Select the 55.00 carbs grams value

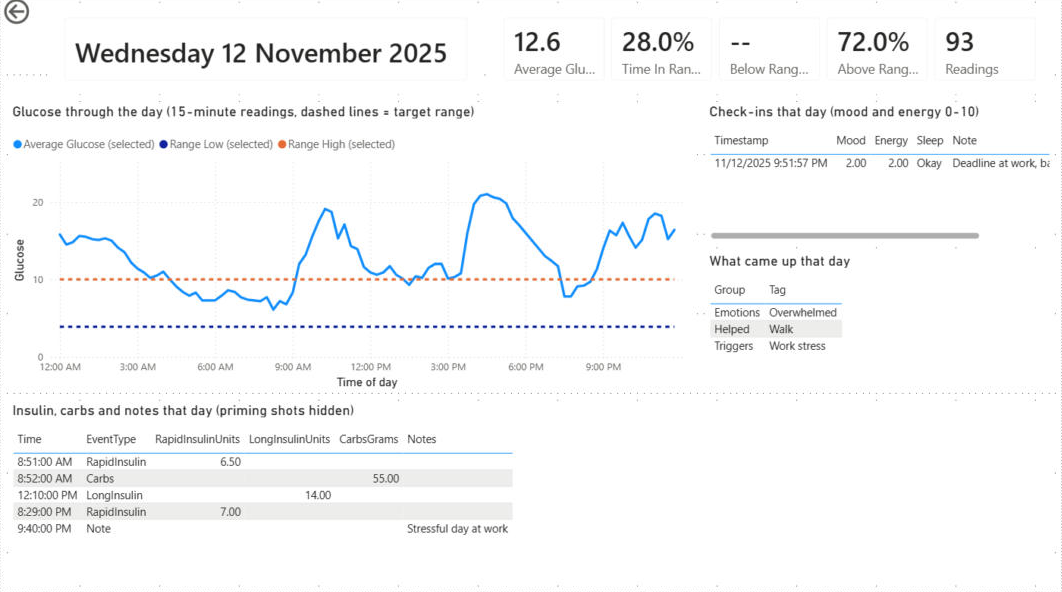pyautogui.click(x=385, y=478)
